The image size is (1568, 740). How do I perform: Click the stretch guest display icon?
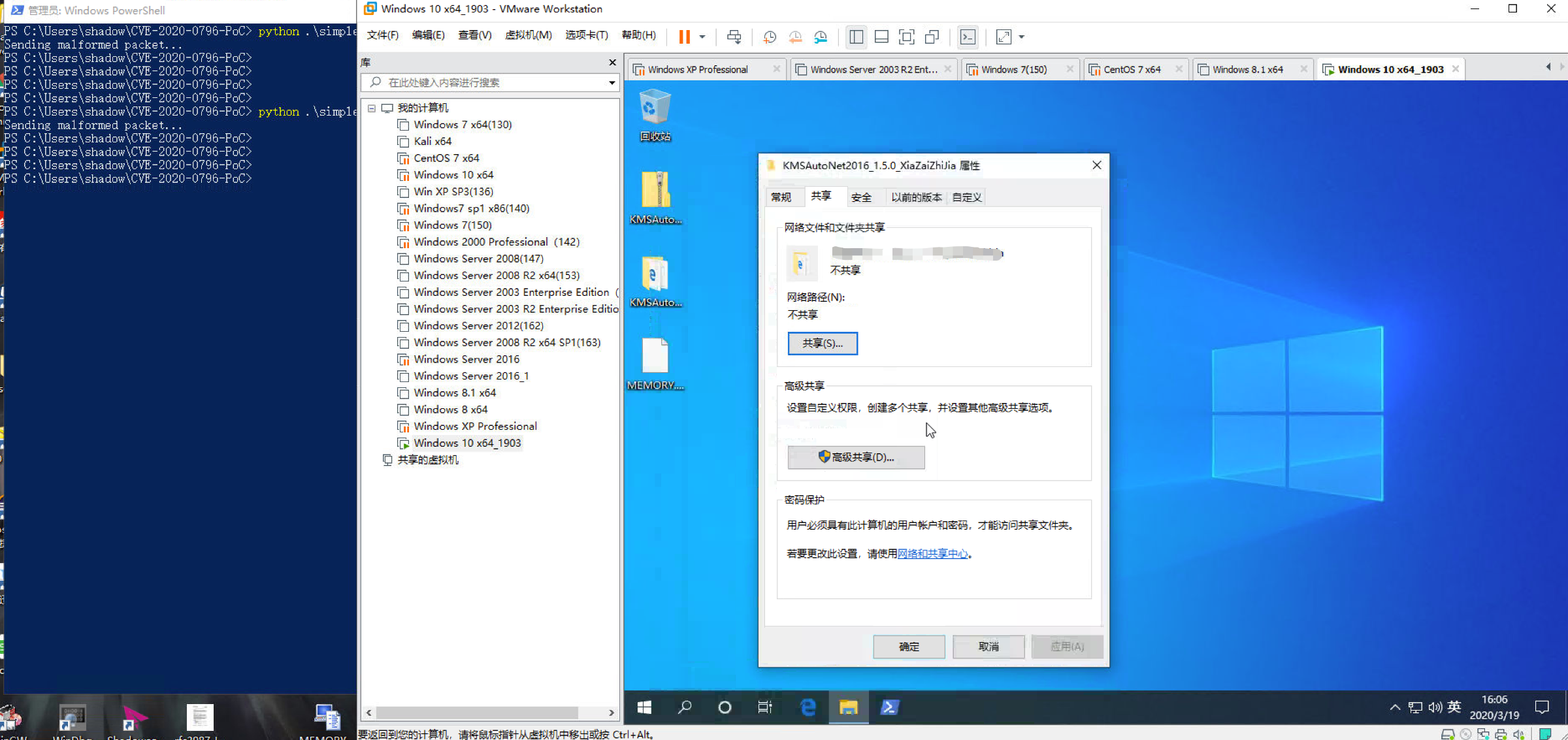click(x=1004, y=37)
